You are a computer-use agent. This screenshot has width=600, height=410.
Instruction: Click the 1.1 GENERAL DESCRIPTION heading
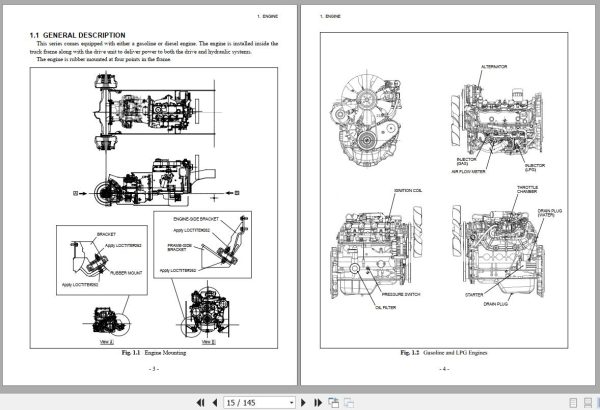coord(77,35)
